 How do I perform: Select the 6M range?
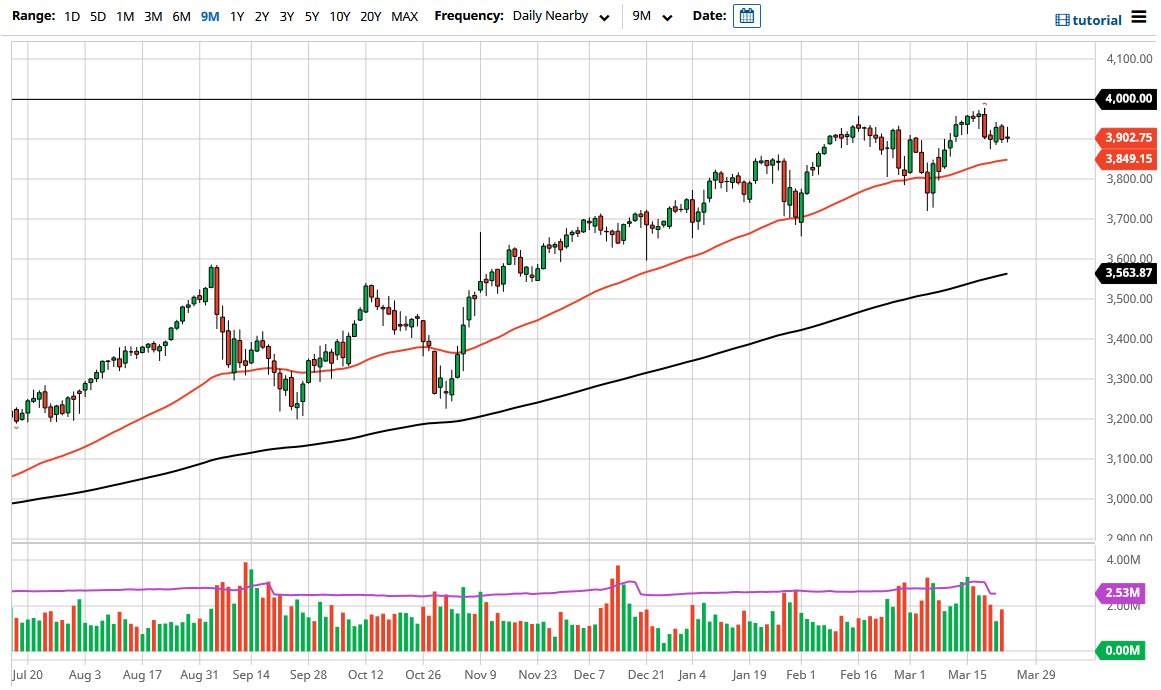180,16
